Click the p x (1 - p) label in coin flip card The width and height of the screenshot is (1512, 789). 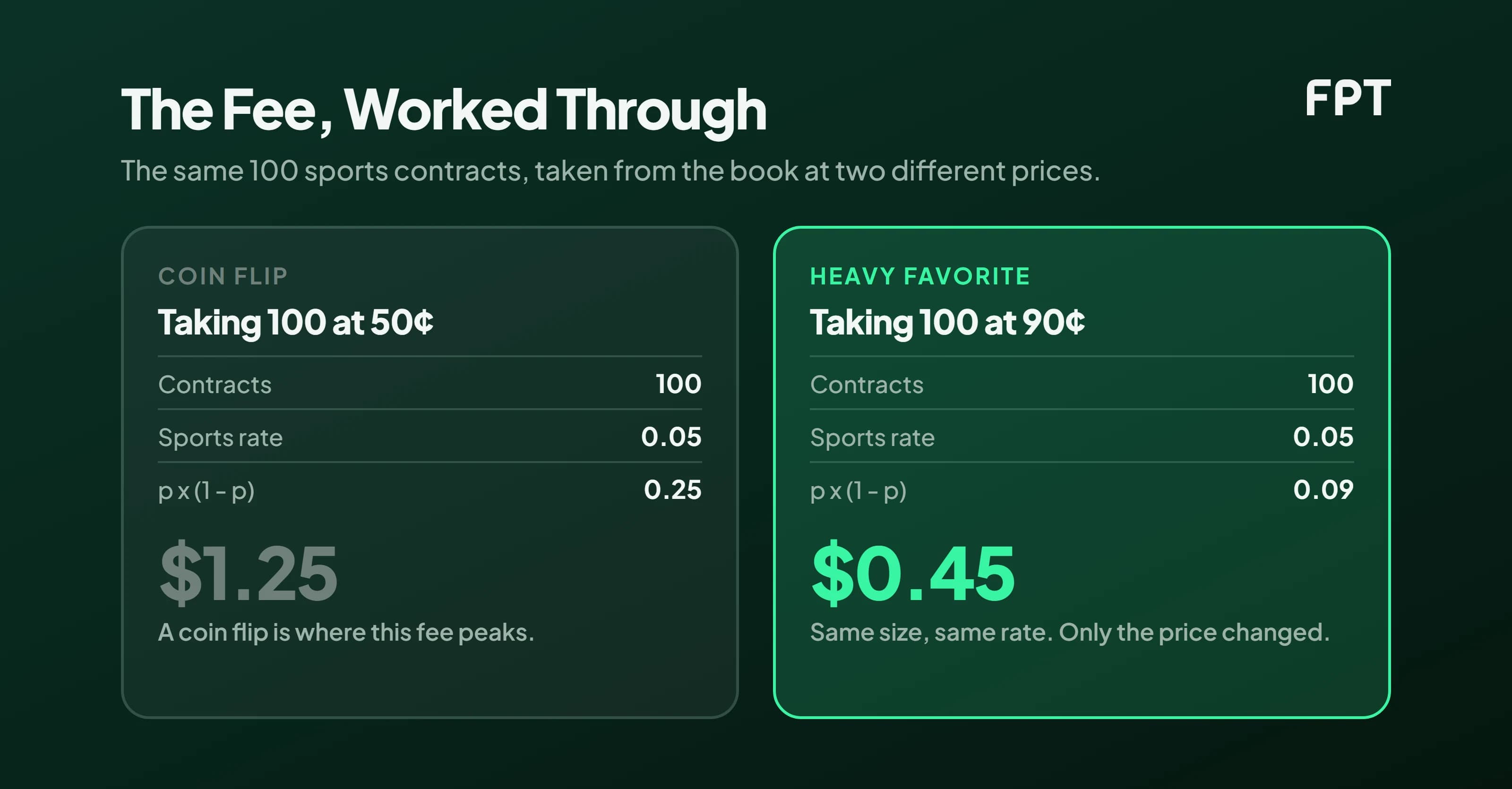pyautogui.click(x=206, y=491)
